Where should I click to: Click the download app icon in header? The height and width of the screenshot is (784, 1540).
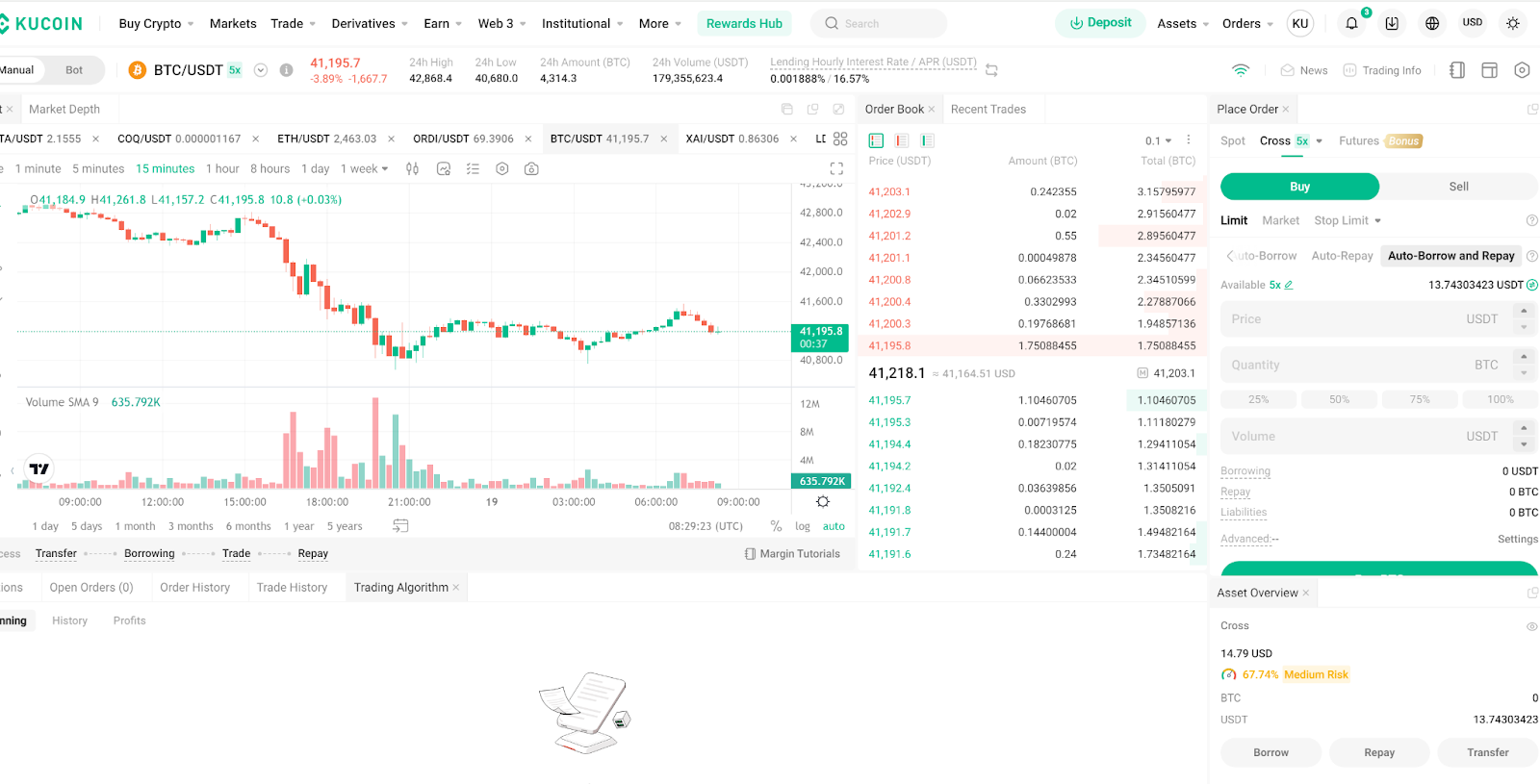[x=1392, y=23]
